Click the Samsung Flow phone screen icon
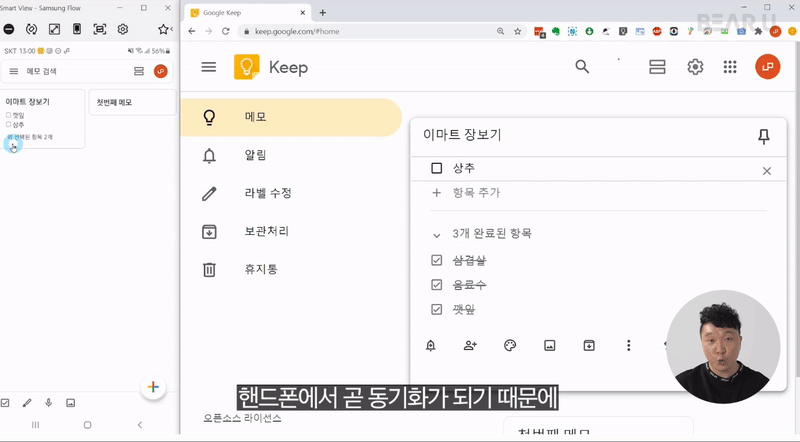 click(77, 29)
